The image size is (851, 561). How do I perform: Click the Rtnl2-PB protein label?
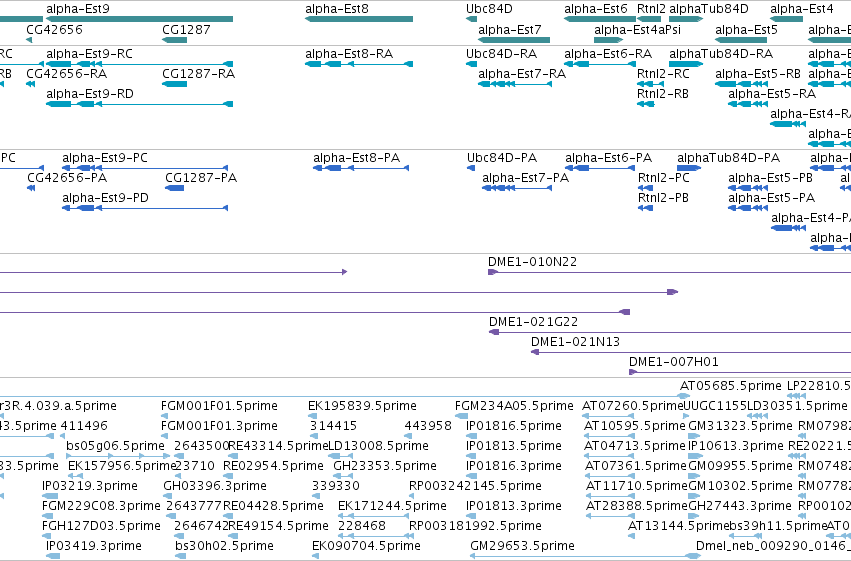(x=663, y=198)
